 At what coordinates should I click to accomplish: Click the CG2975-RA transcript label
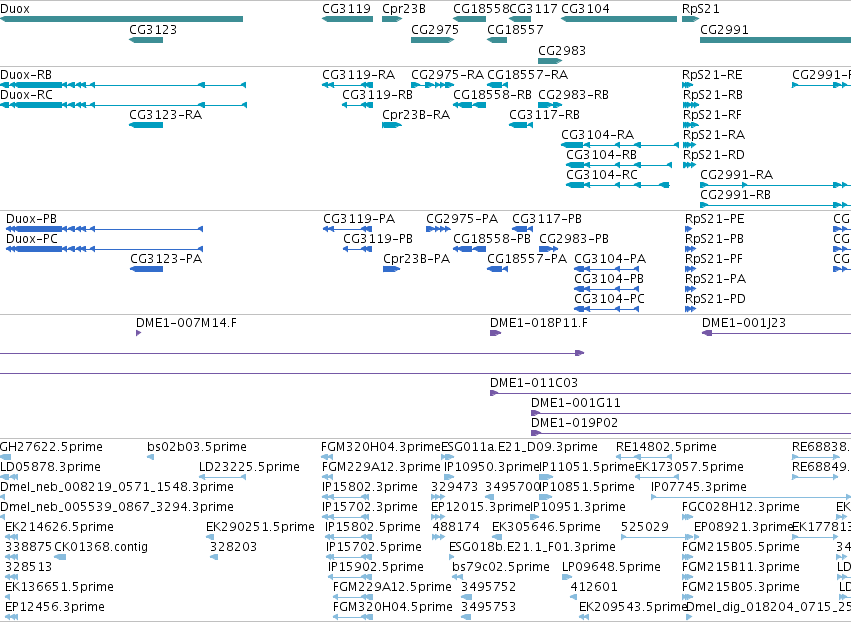(447, 74)
